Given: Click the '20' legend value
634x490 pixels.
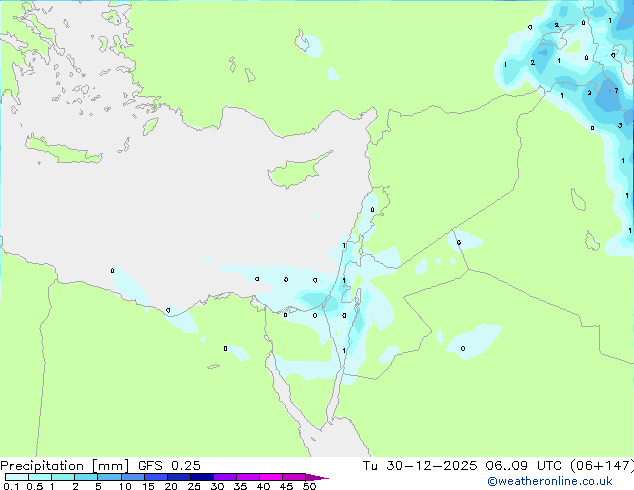Looking at the screenshot, I should (x=171, y=486).
